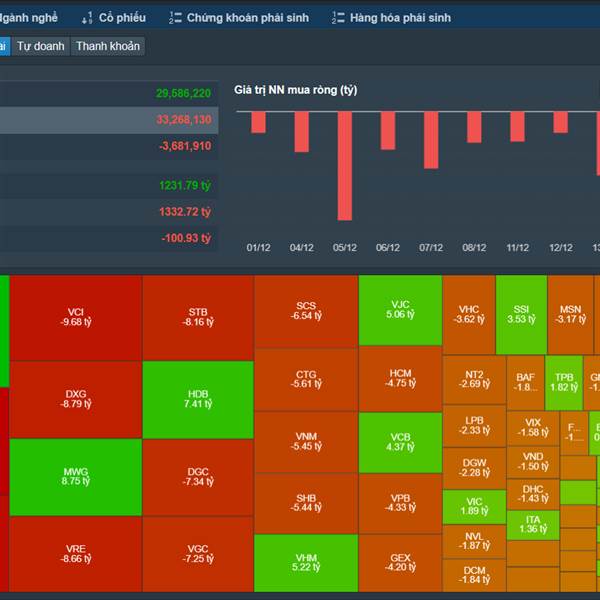Image resolution: width=600 pixels, height=600 pixels.
Task: Select DGW treemap tile
Action: coord(474,468)
